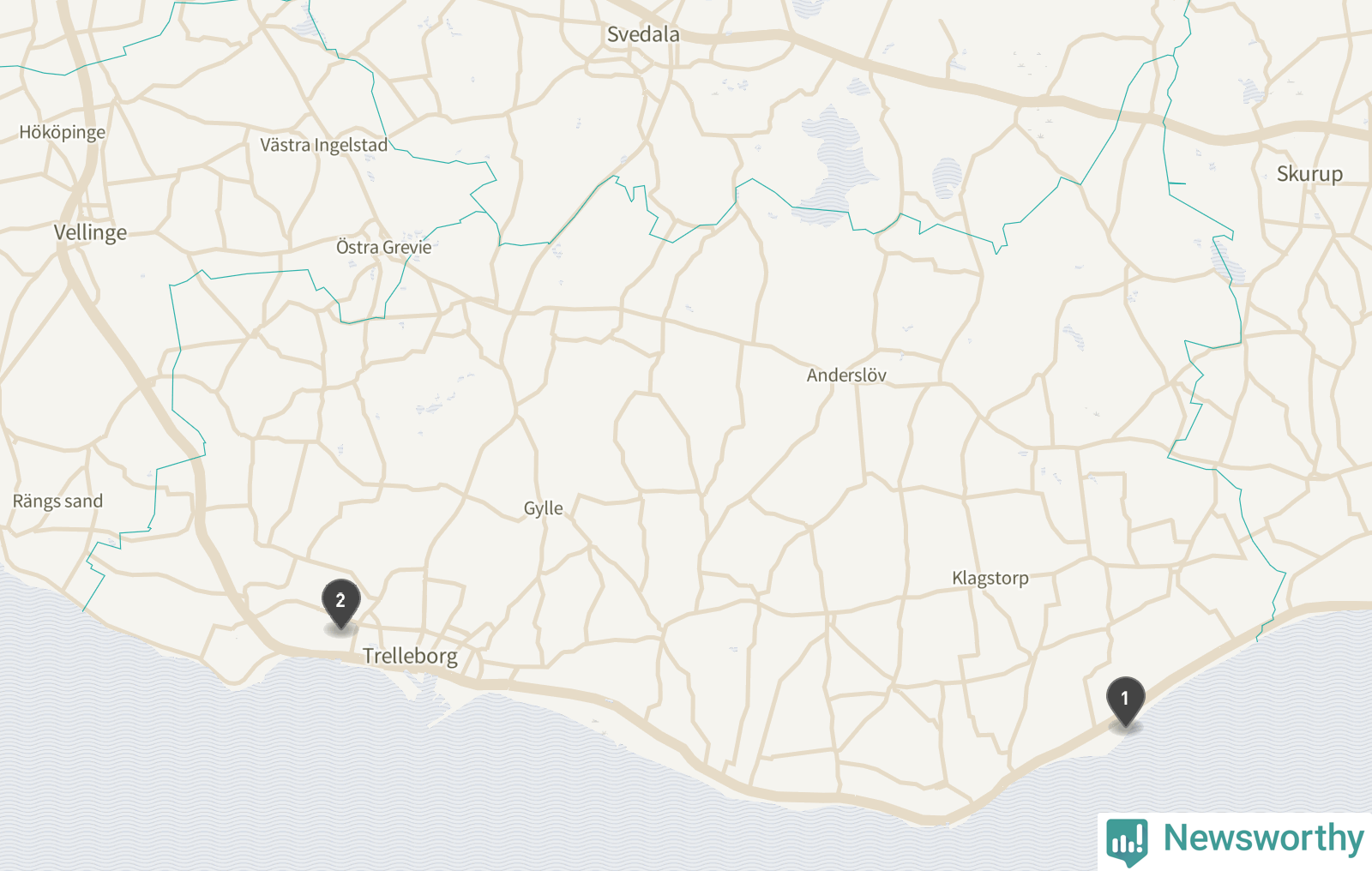Viewport: 1372px width, 871px height.
Task: Click the Östra Grevie label
Action: [x=383, y=248]
